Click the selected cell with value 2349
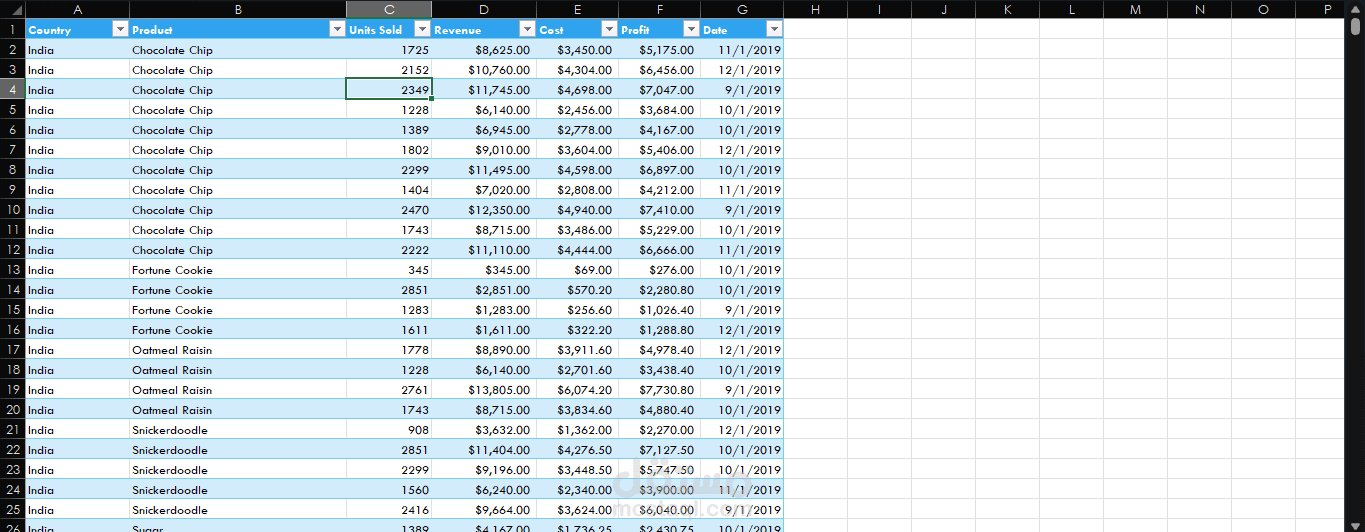This screenshot has width=1365, height=532. tap(389, 89)
